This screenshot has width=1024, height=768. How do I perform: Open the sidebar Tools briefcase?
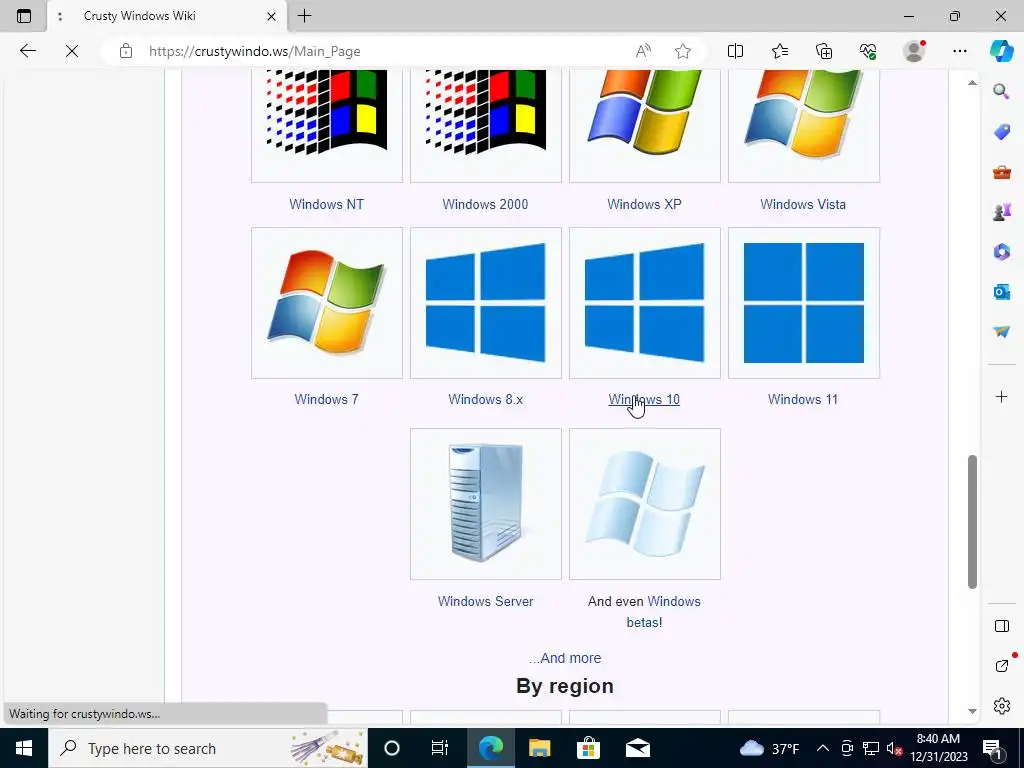click(x=1001, y=172)
